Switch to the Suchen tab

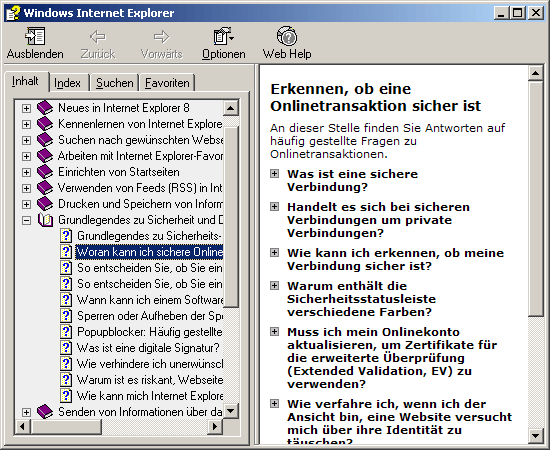click(x=114, y=83)
